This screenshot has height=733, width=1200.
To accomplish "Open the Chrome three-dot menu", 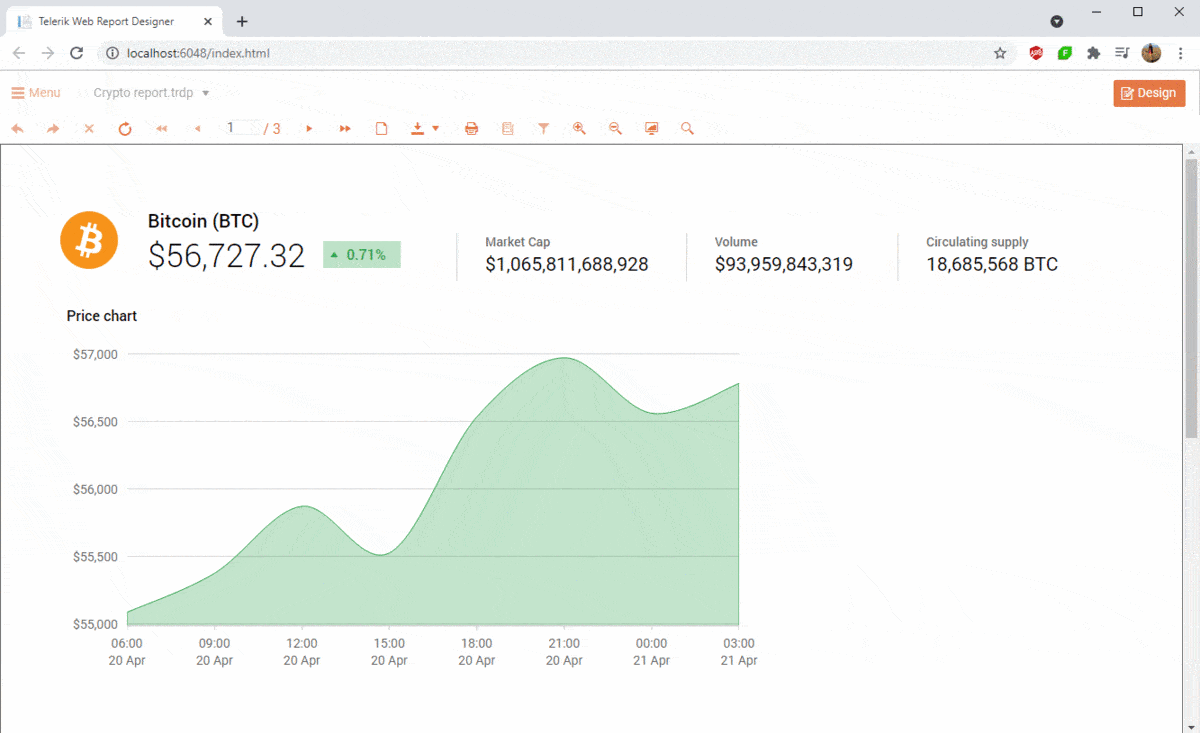I will pos(1181,53).
